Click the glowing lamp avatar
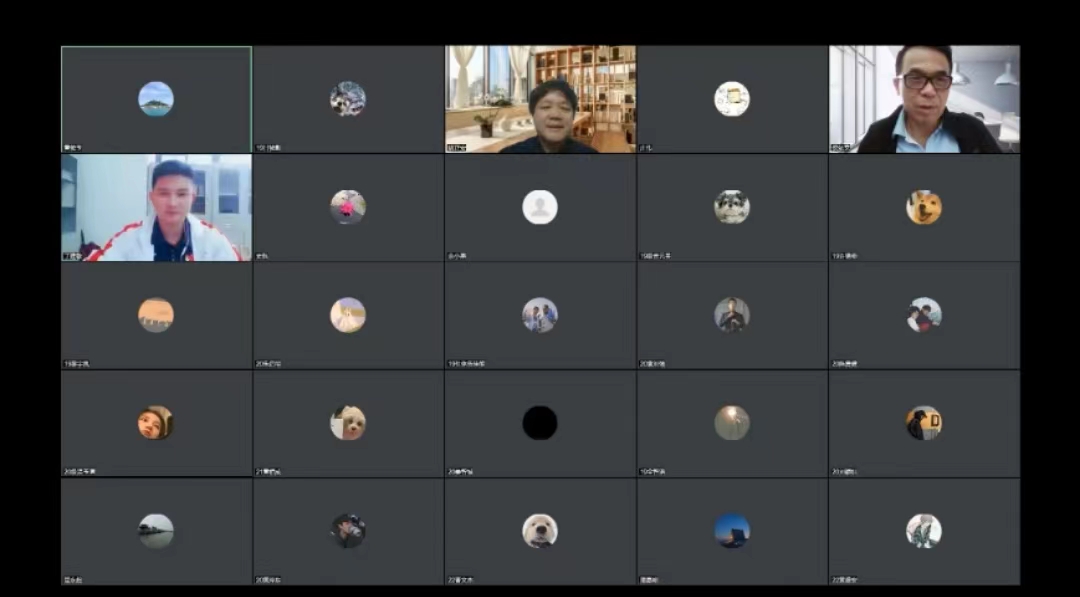The image size is (1080, 597). click(732, 423)
